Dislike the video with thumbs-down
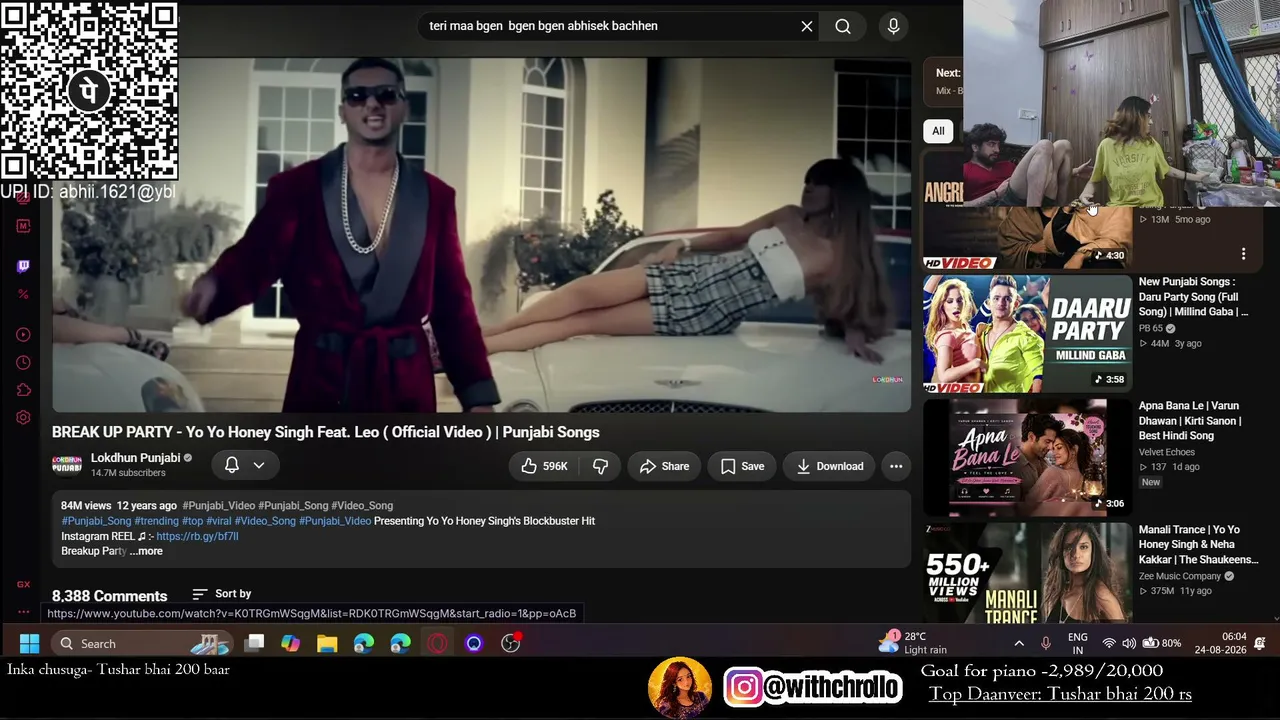Screen dimensions: 1280x720 600,466
